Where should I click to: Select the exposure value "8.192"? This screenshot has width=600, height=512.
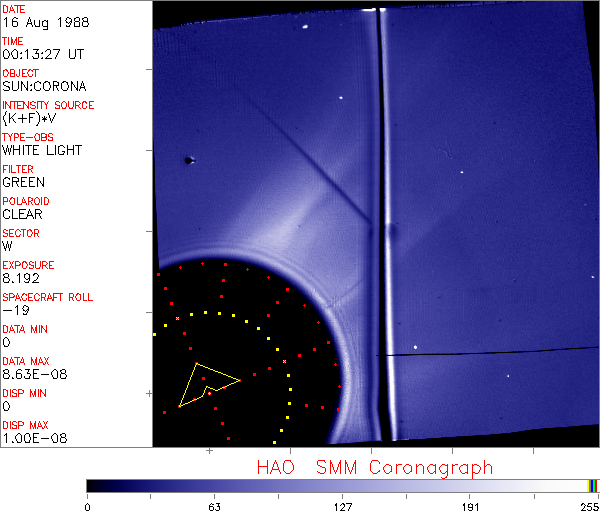click(20, 278)
